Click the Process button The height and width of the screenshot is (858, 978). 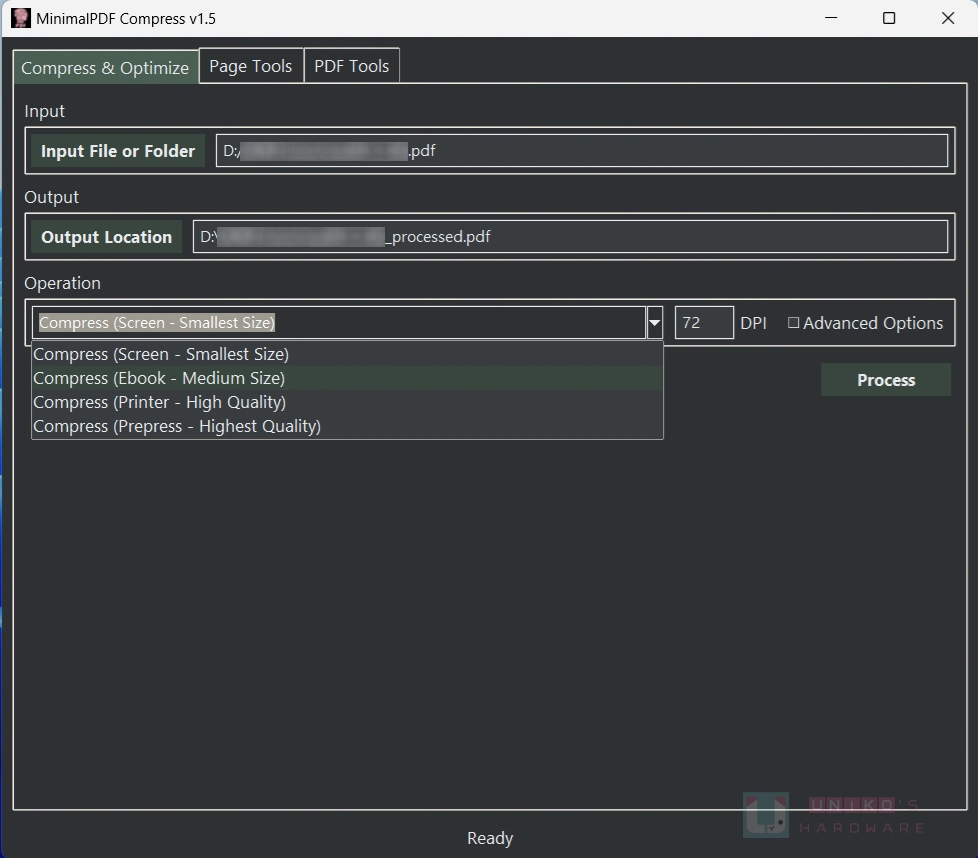click(886, 380)
